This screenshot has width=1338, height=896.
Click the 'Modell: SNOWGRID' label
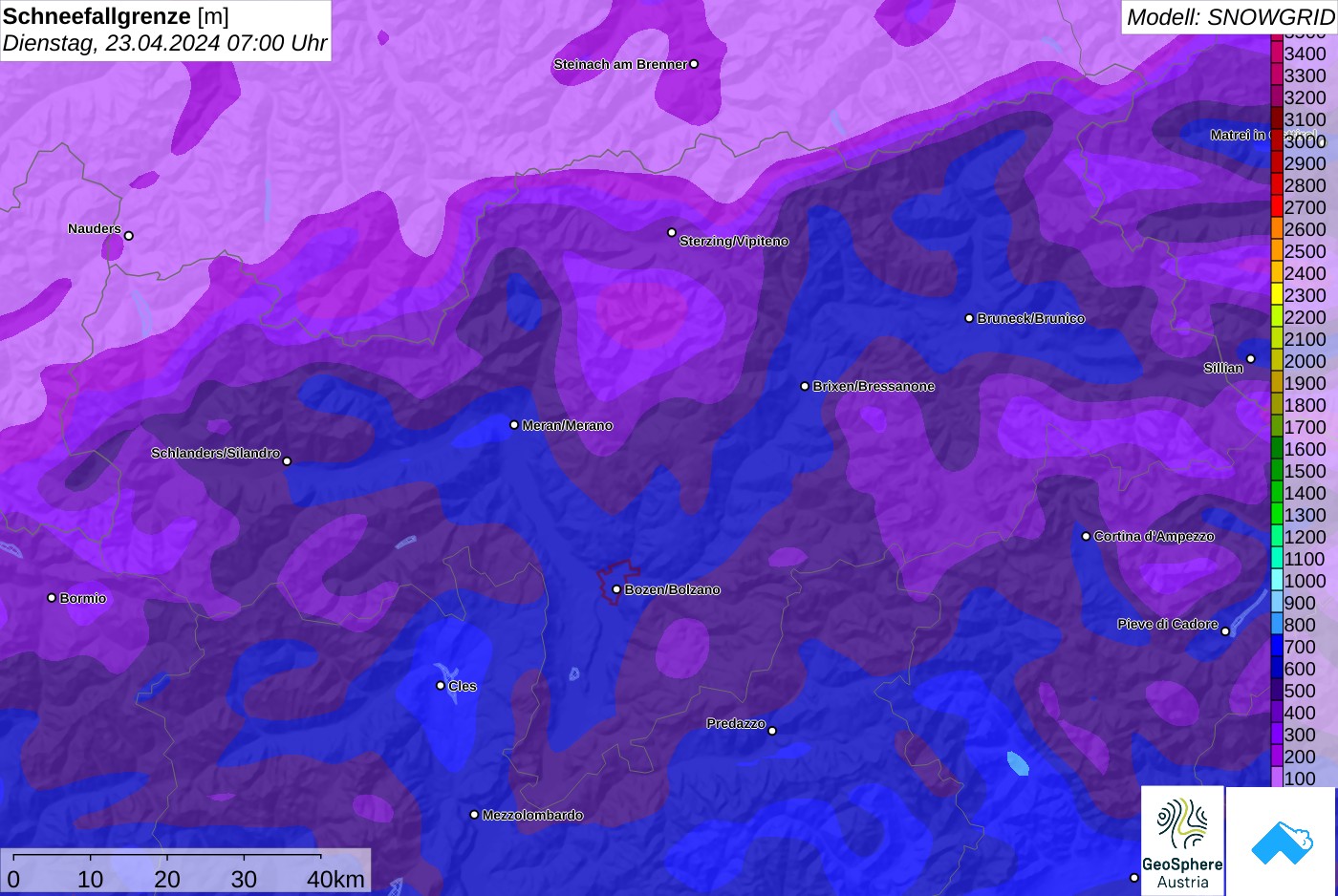click(1230, 16)
